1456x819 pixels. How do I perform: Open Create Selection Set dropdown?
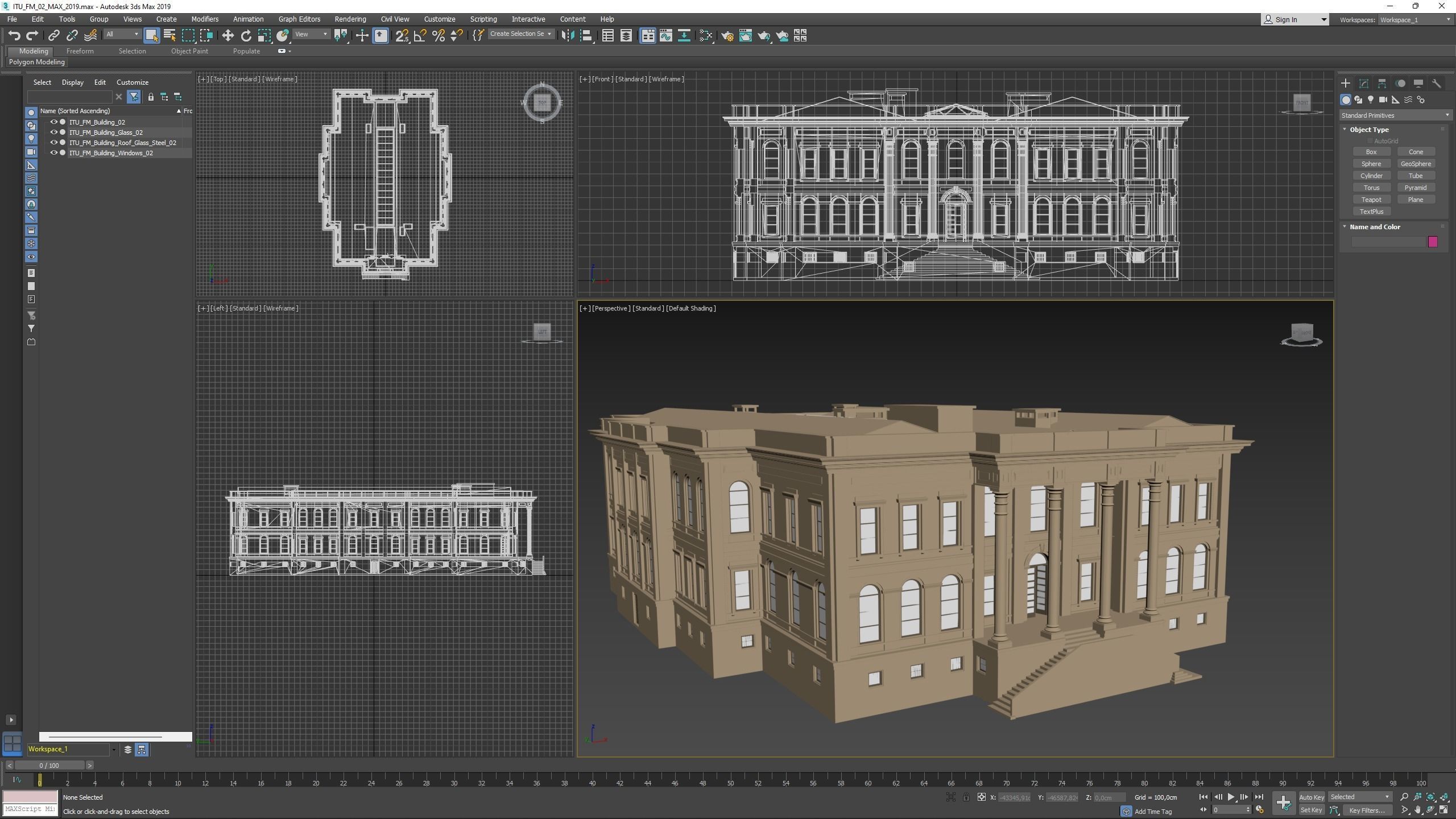(520, 34)
